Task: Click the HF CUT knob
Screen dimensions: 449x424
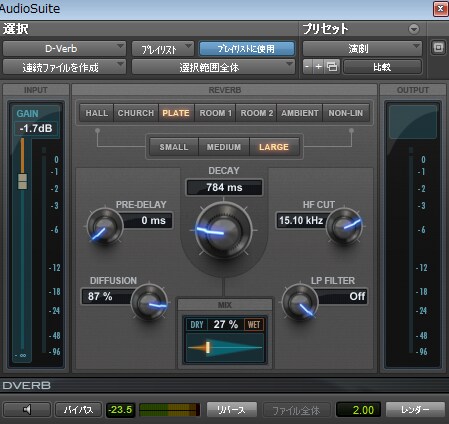Action: pos(344,227)
